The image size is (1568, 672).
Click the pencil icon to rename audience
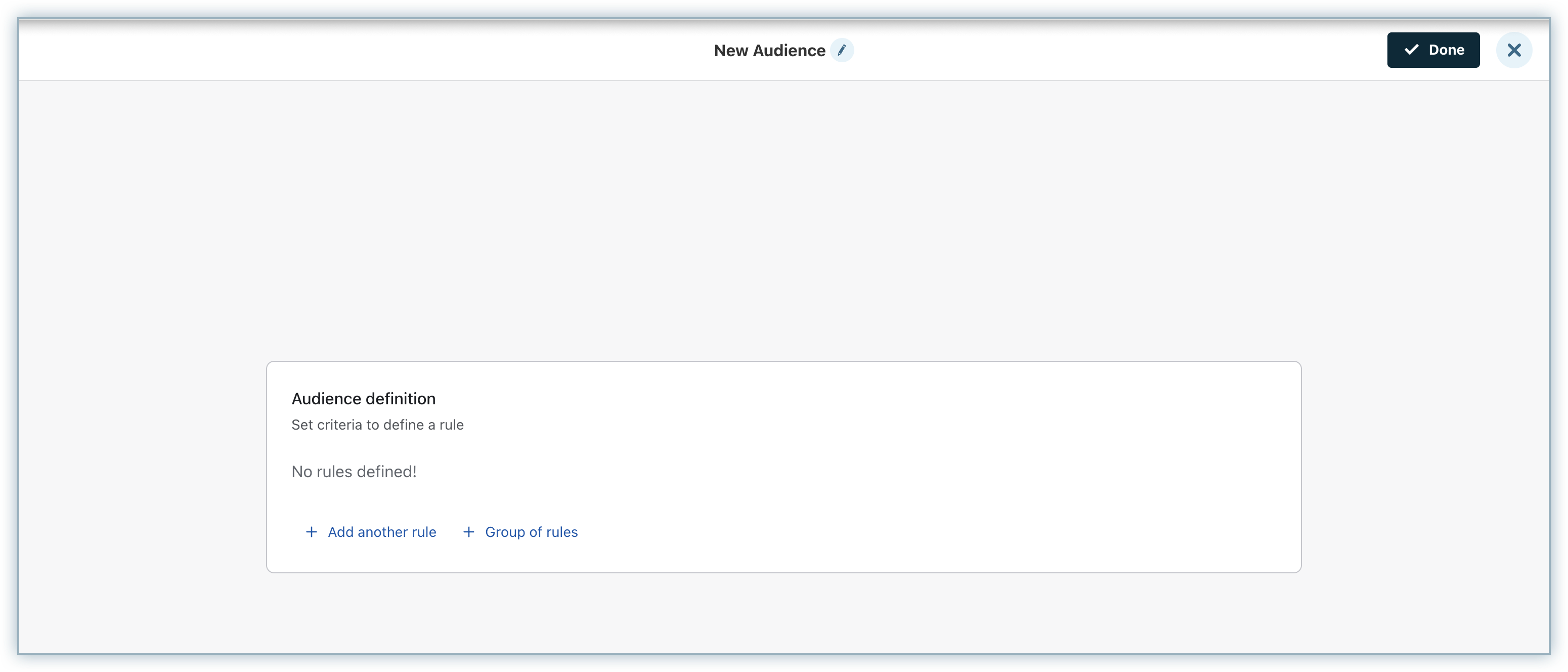[x=842, y=50]
